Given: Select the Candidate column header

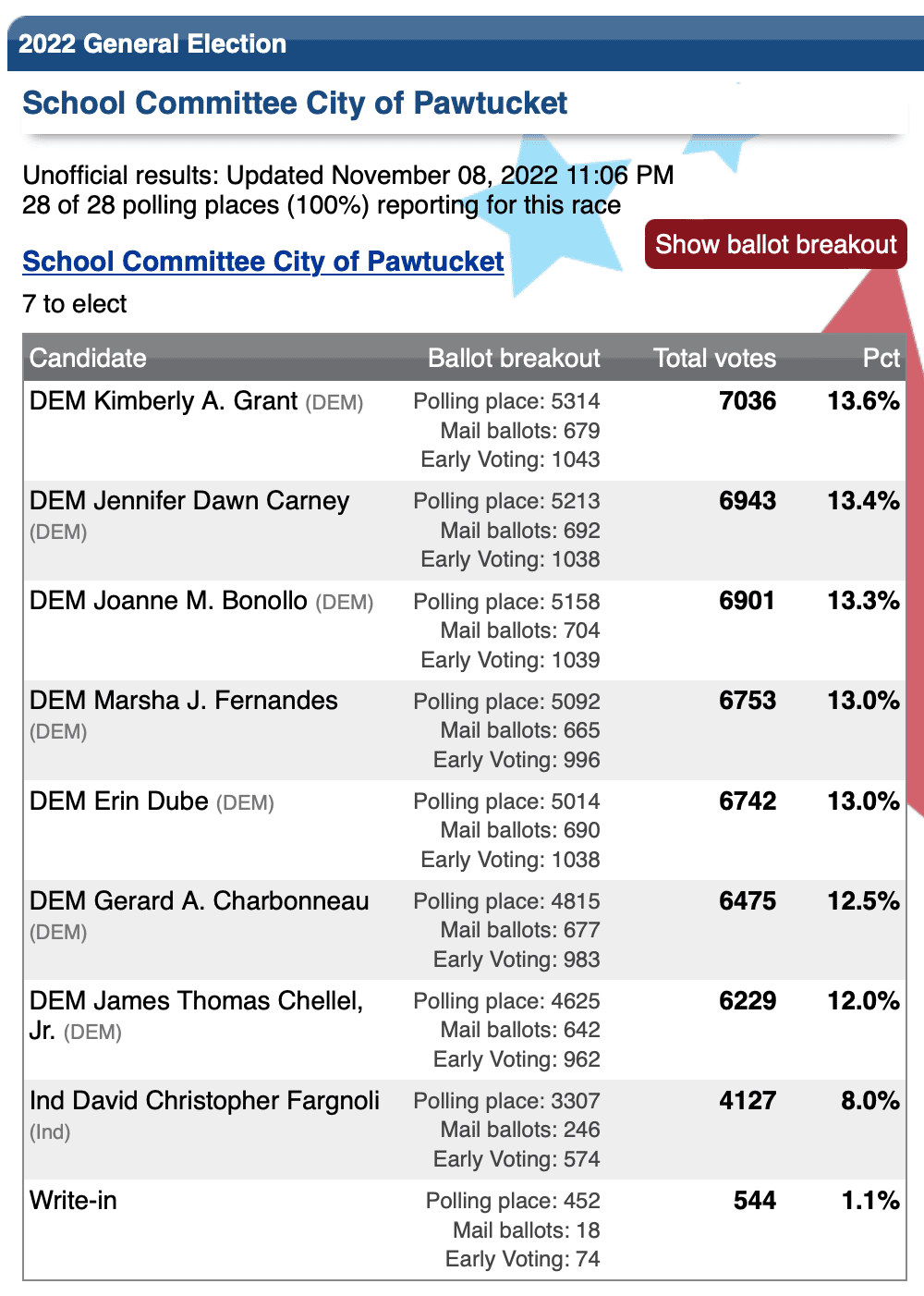Looking at the screenshot, I should point(88,358).
